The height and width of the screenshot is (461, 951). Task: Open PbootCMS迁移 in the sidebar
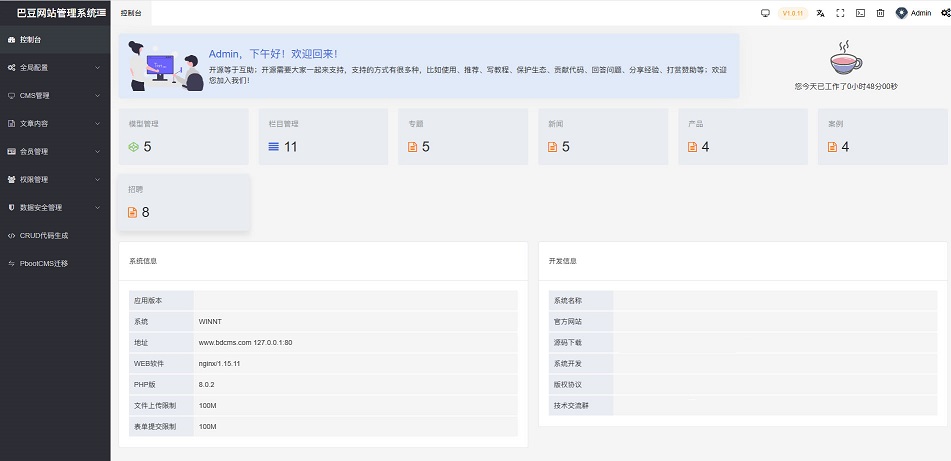click(55, 263)
